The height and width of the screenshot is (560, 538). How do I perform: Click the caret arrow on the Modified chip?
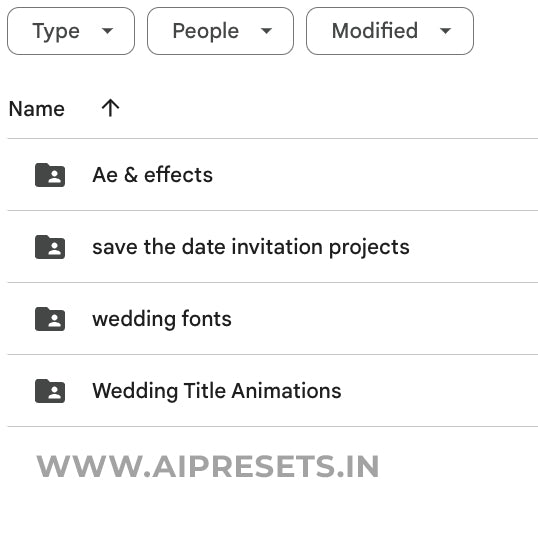[445, 31]
